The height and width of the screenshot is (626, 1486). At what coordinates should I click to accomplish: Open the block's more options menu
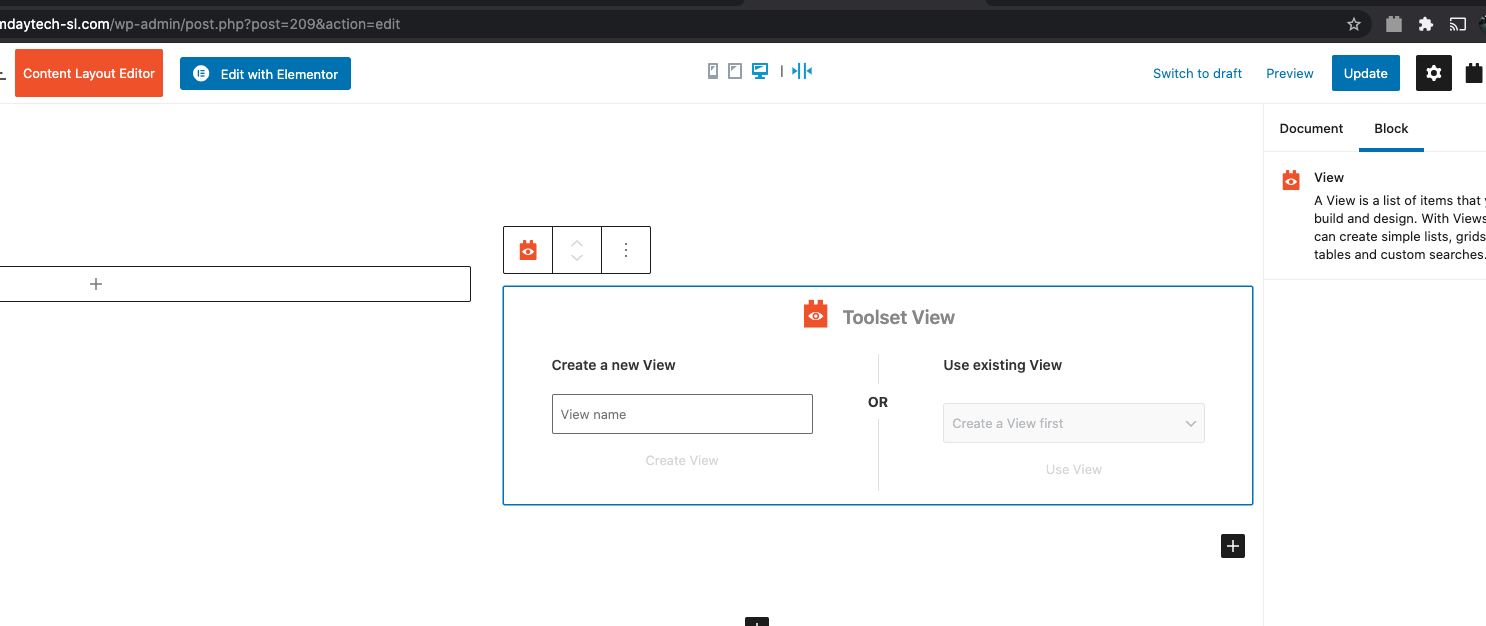(x=626, y=250)
